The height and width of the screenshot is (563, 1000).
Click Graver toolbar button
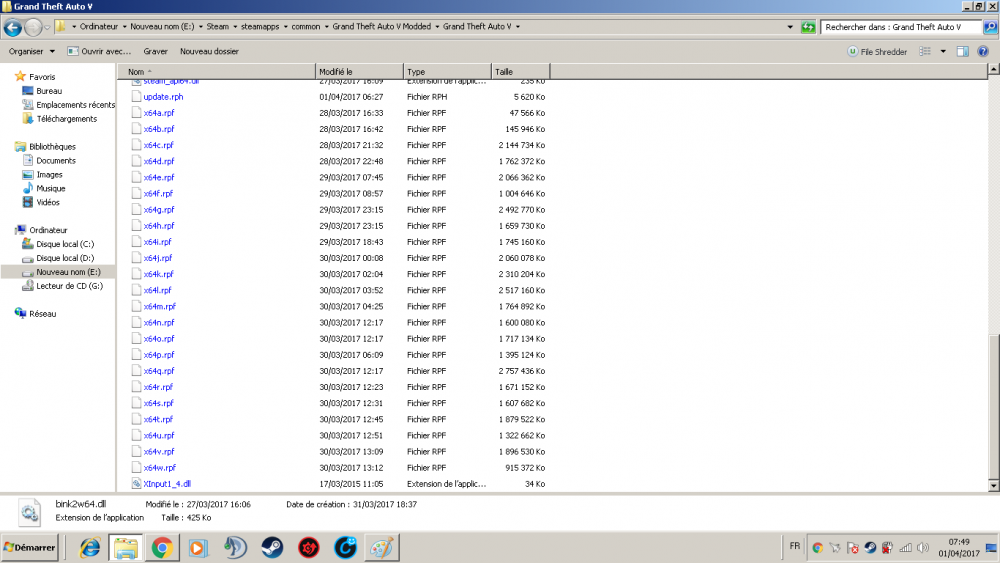coord(155,52)
